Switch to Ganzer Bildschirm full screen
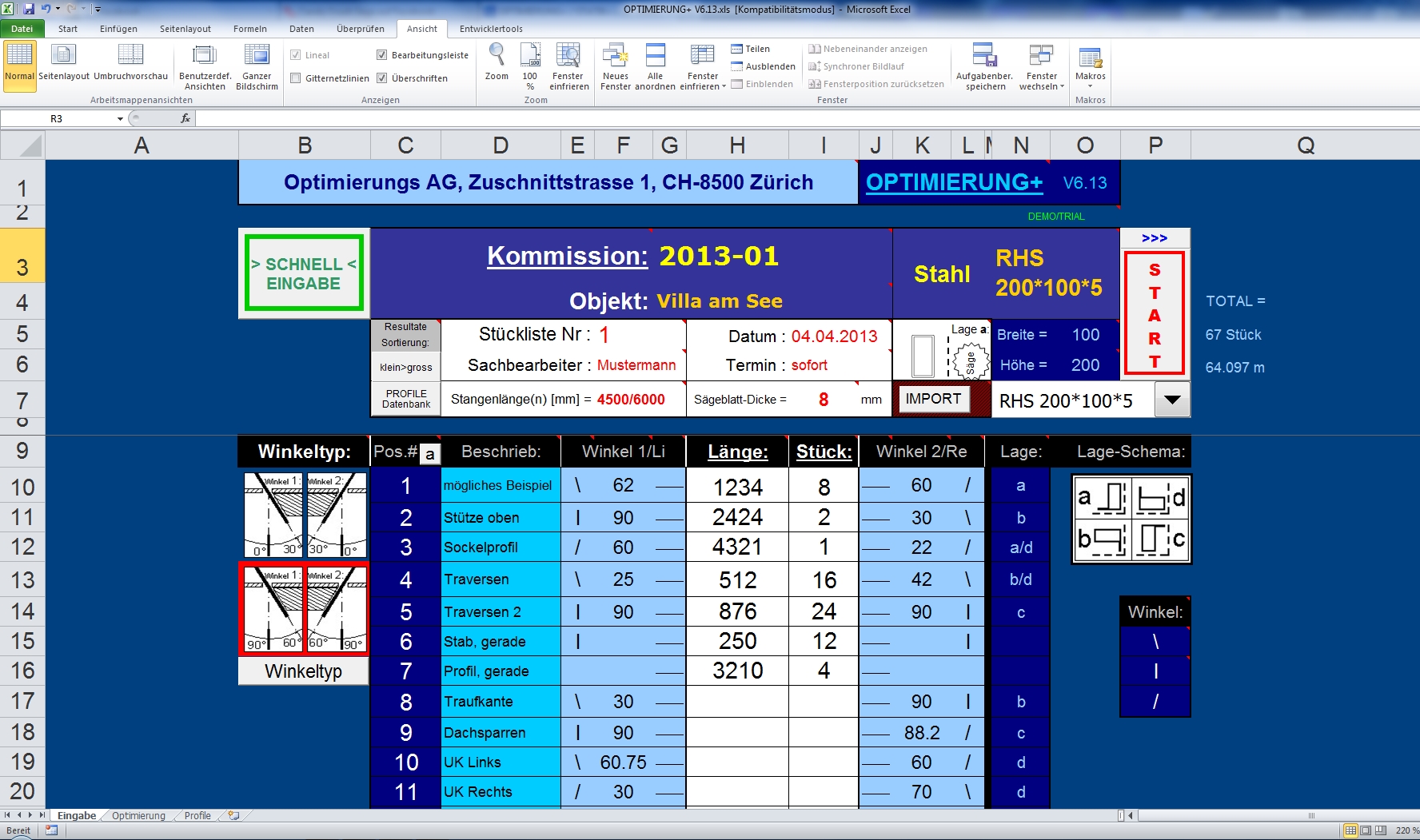This screenshot has width=1420, height=840. pos(257,67)
